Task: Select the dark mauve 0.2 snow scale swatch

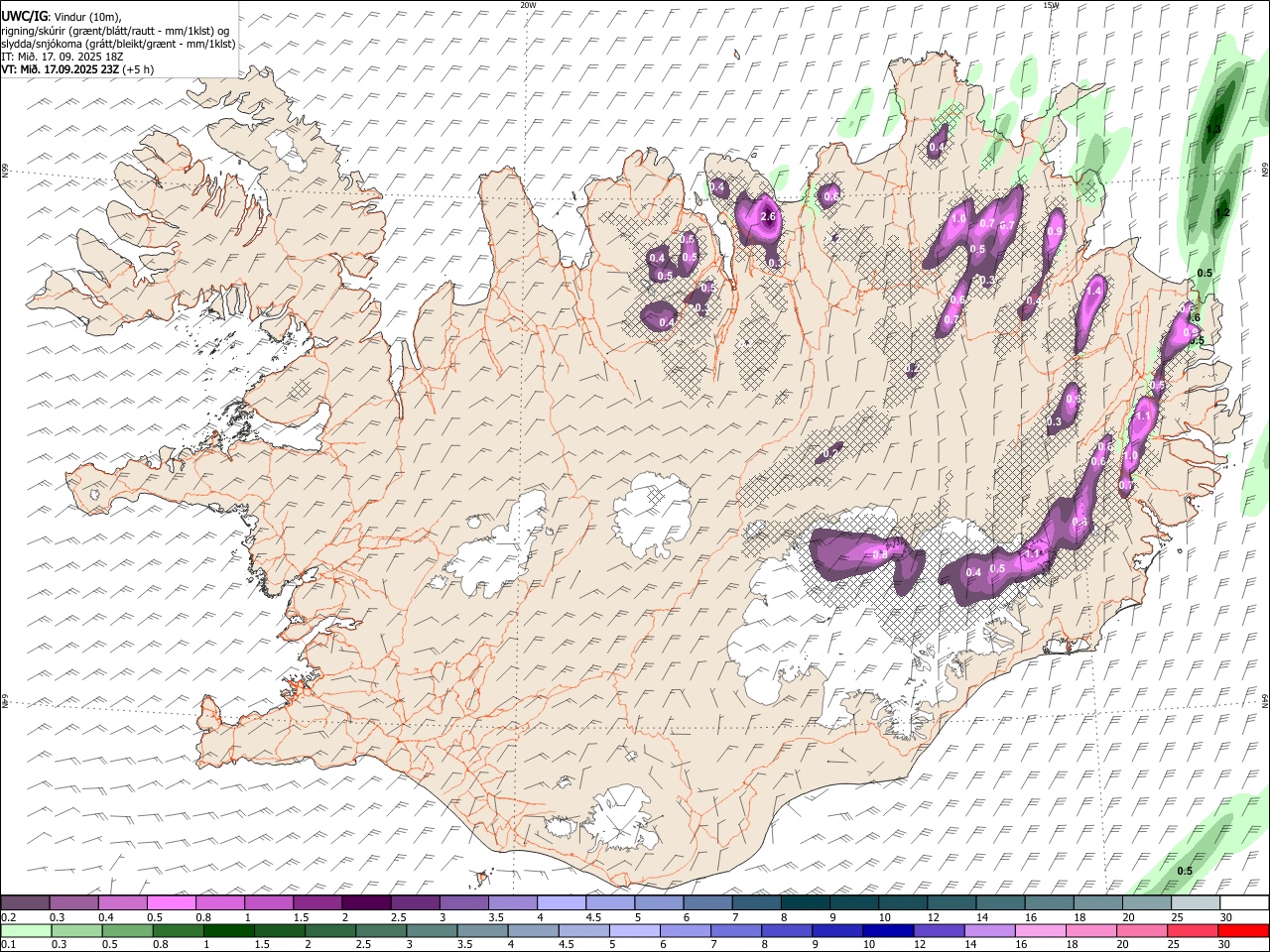Action: (26, 902)
